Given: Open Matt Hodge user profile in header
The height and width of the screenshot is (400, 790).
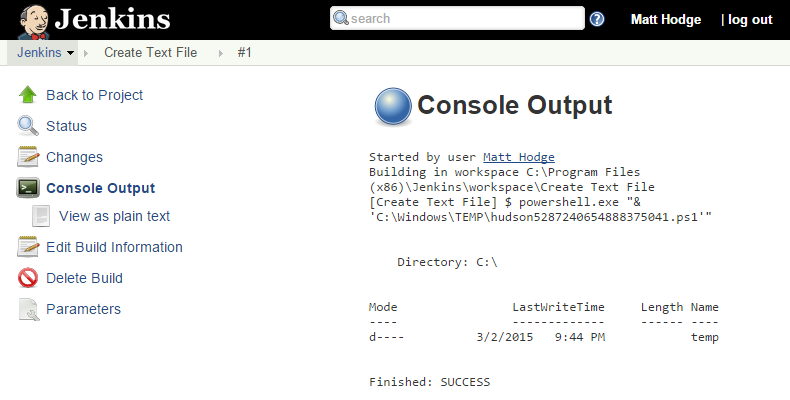Looking at the screenshot, I should 666,19.
